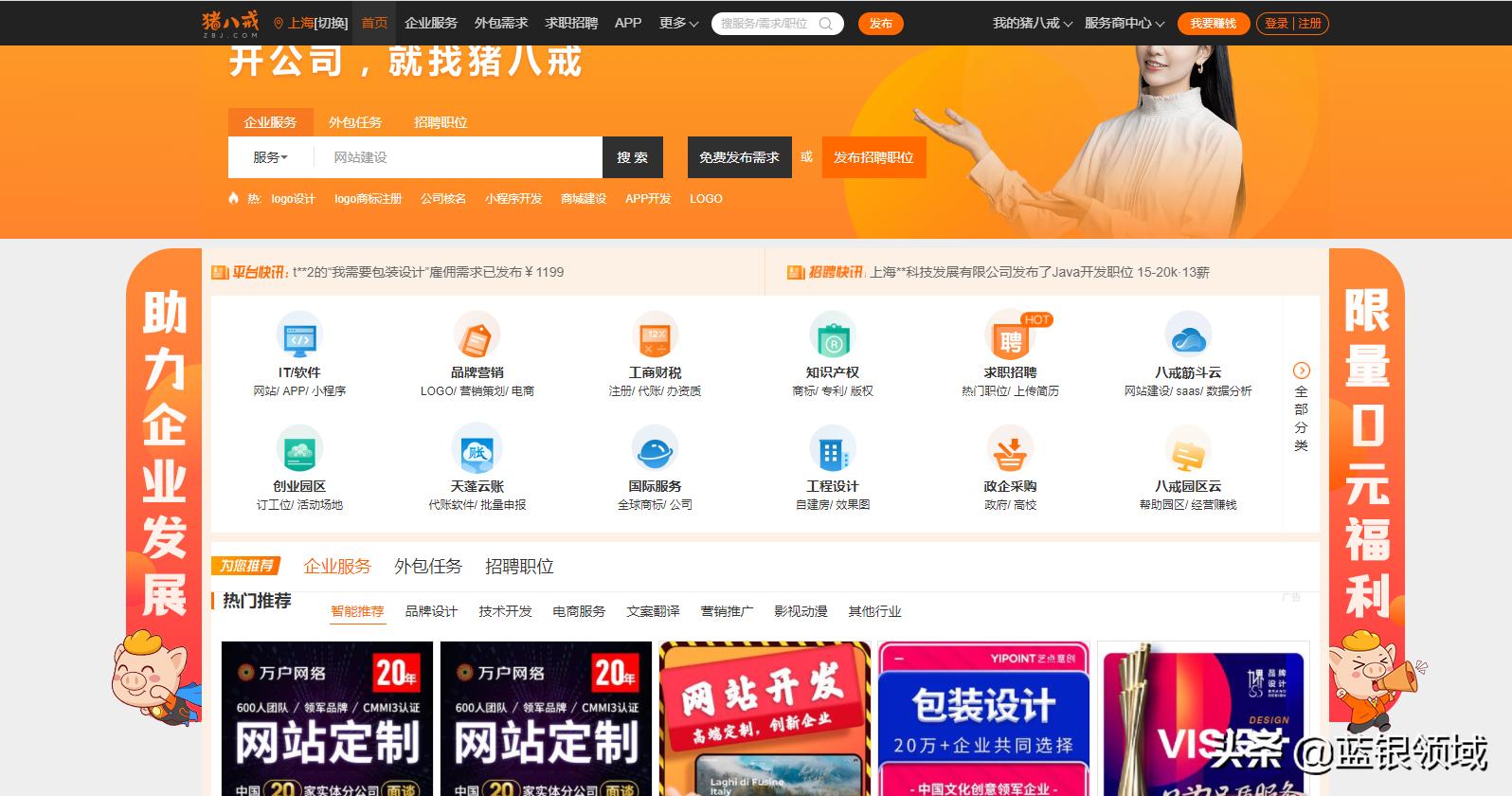
Task: Click the flame icon before 热 keywords
Action: click(x=234, y=198)
